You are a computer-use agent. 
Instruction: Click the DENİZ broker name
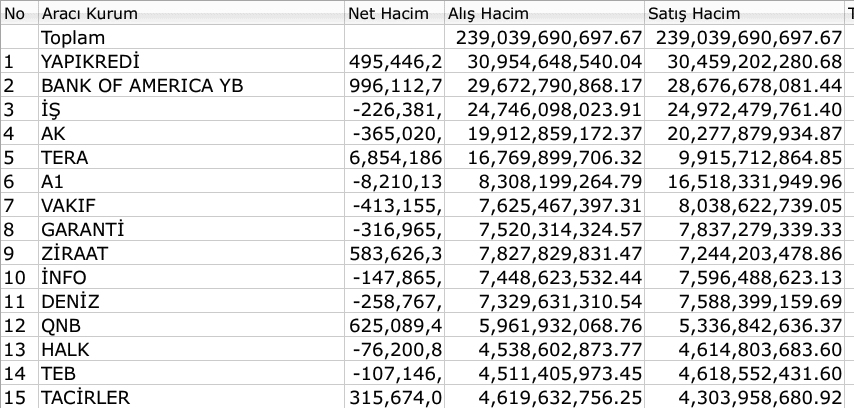[70, 301]
